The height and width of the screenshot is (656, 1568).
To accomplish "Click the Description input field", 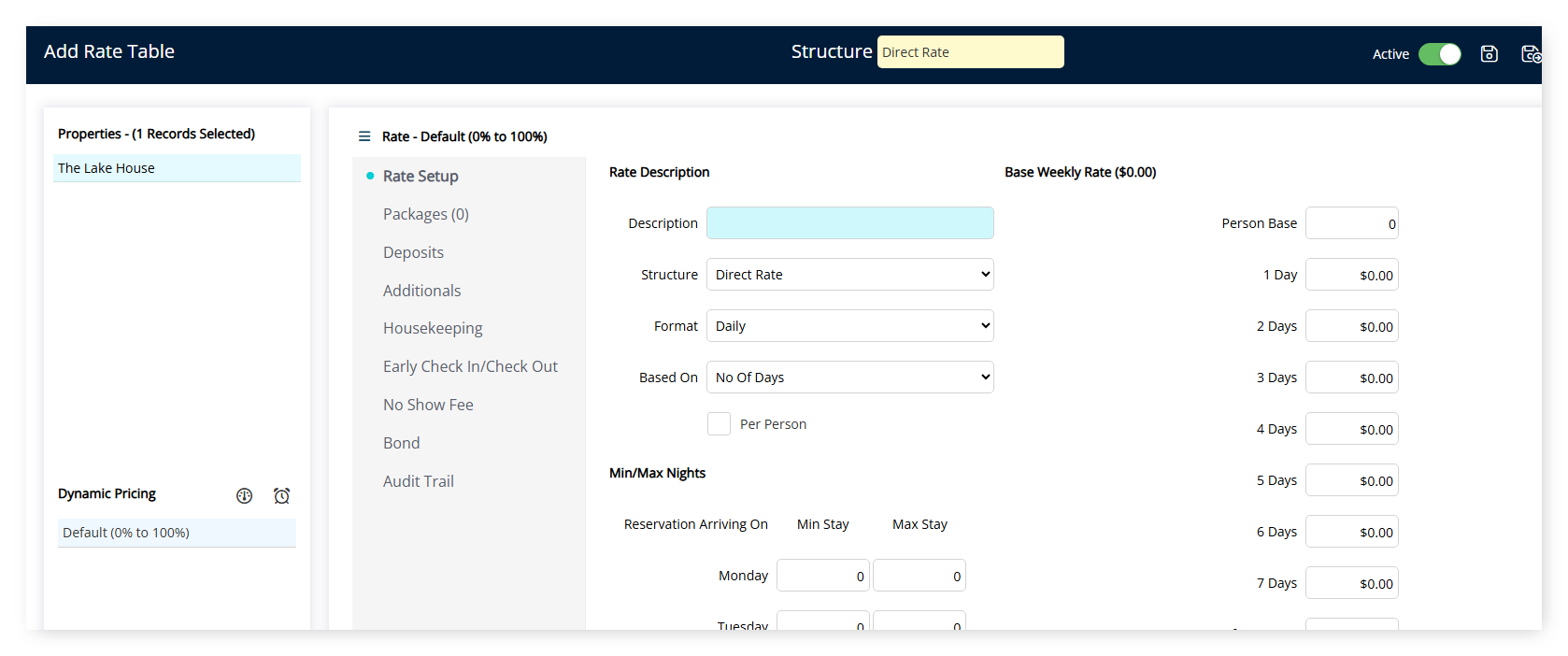I will pos(850,223).
